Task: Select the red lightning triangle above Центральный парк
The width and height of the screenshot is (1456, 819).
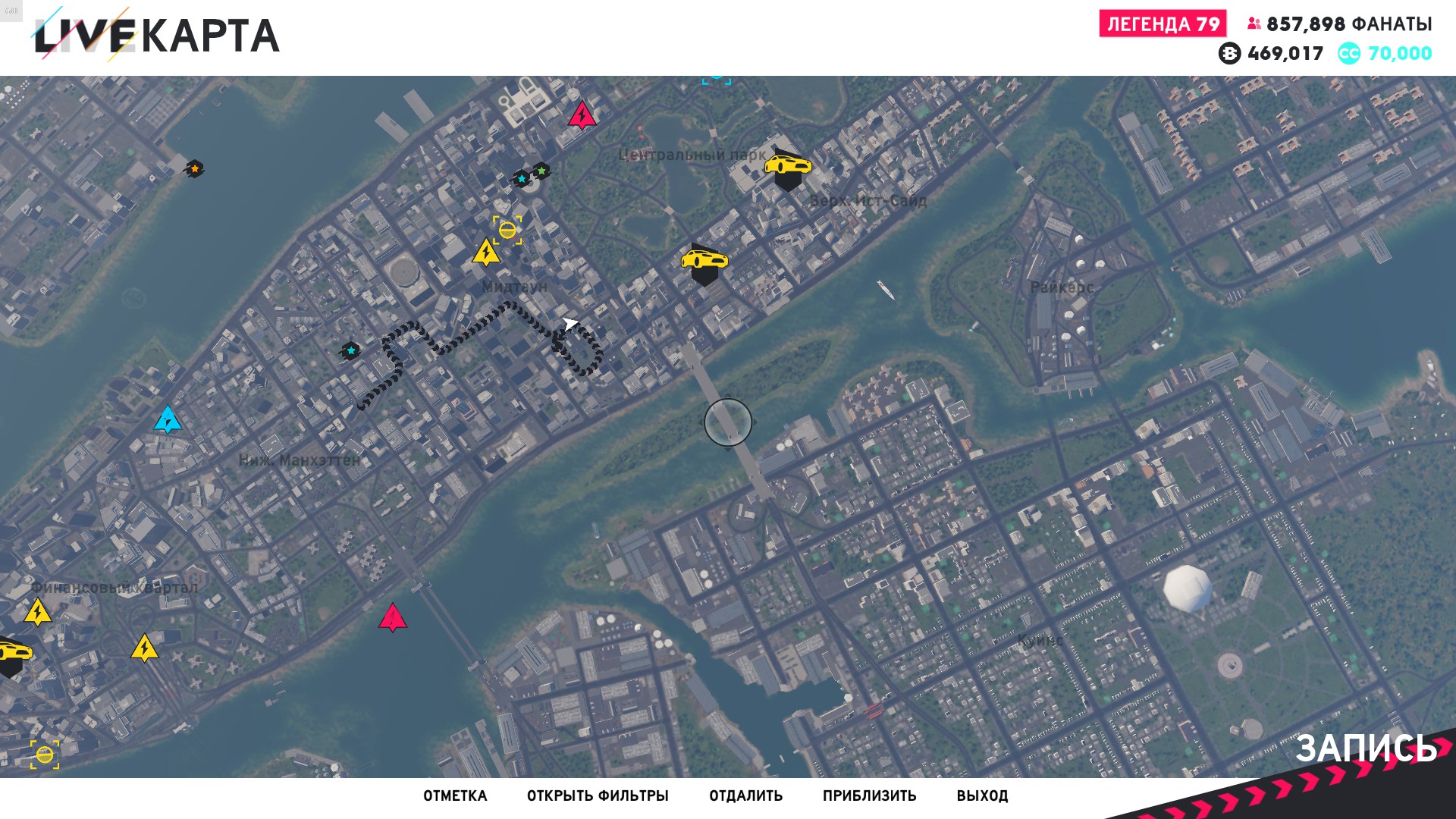Action: click(582, 115)
